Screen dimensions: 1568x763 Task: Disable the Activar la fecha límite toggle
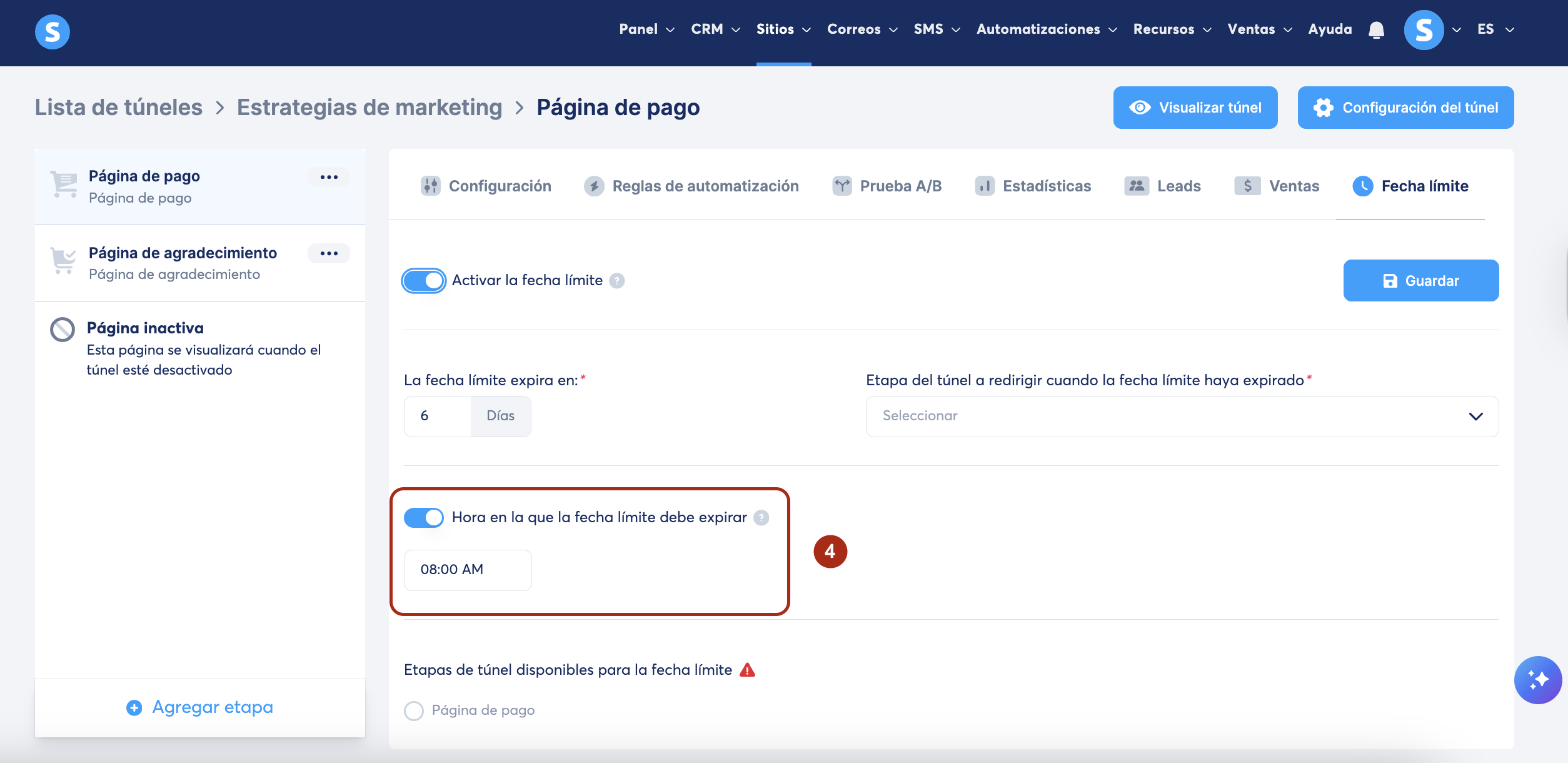[424, 281]
